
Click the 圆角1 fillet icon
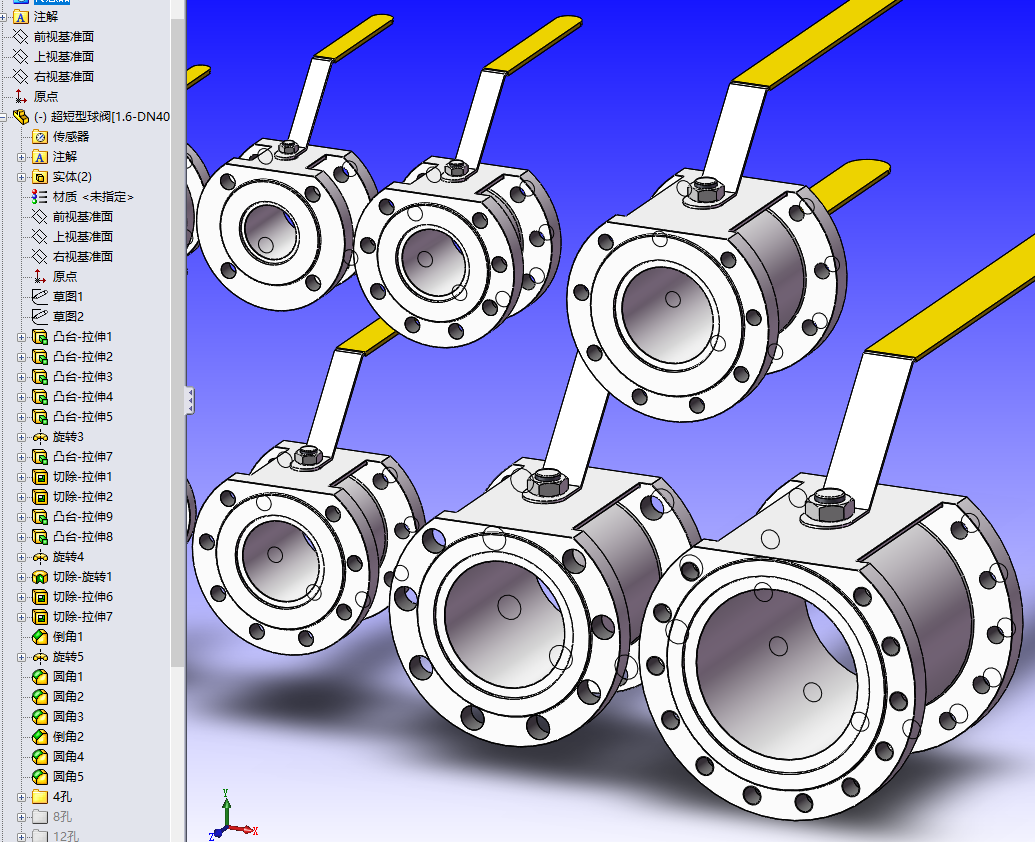(x=40, y=676)
